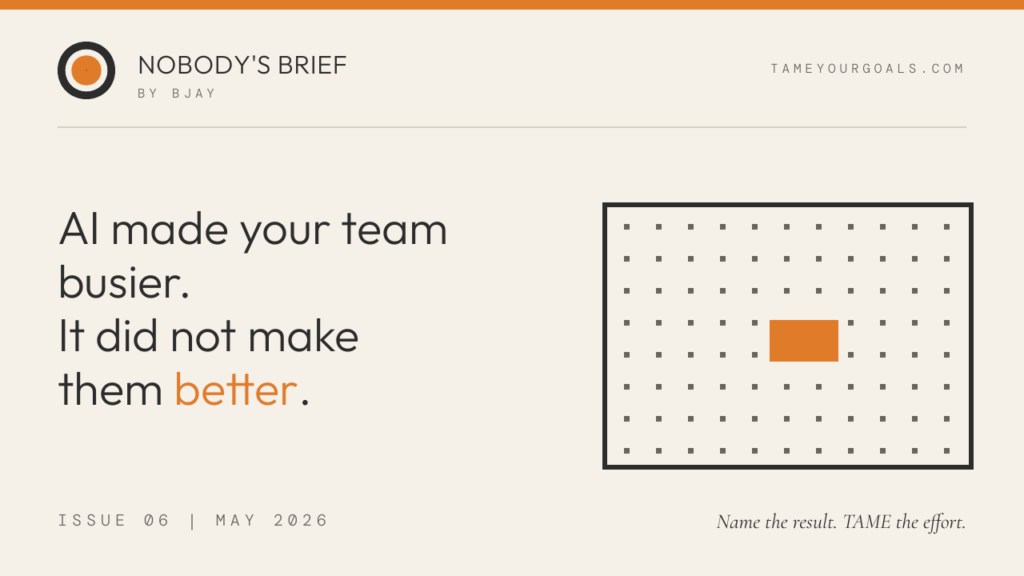This screenshot has height=576, width=1024.
Task: Click the top-left dot of the grid
Action: point(627,227)
